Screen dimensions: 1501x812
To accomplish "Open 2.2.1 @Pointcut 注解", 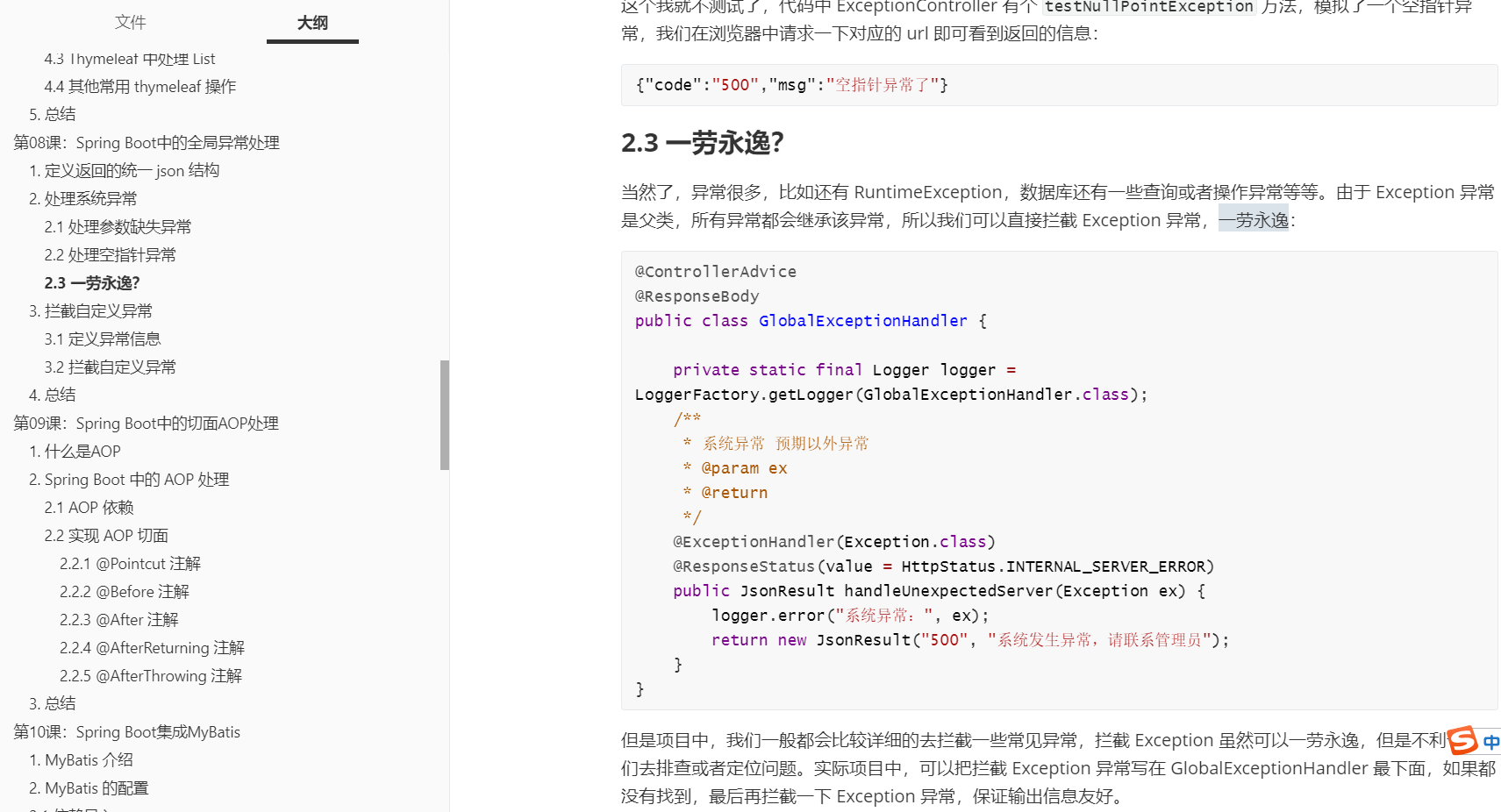I will (130, 564).
